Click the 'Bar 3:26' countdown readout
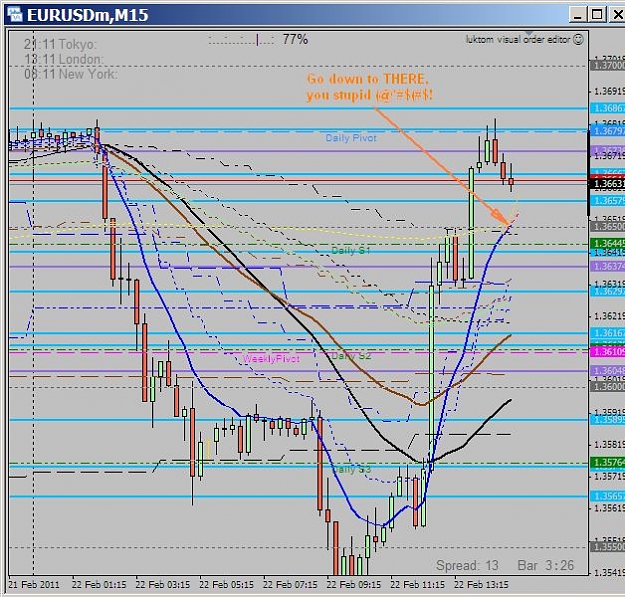 pyautogui.click(x=546, y=565)
